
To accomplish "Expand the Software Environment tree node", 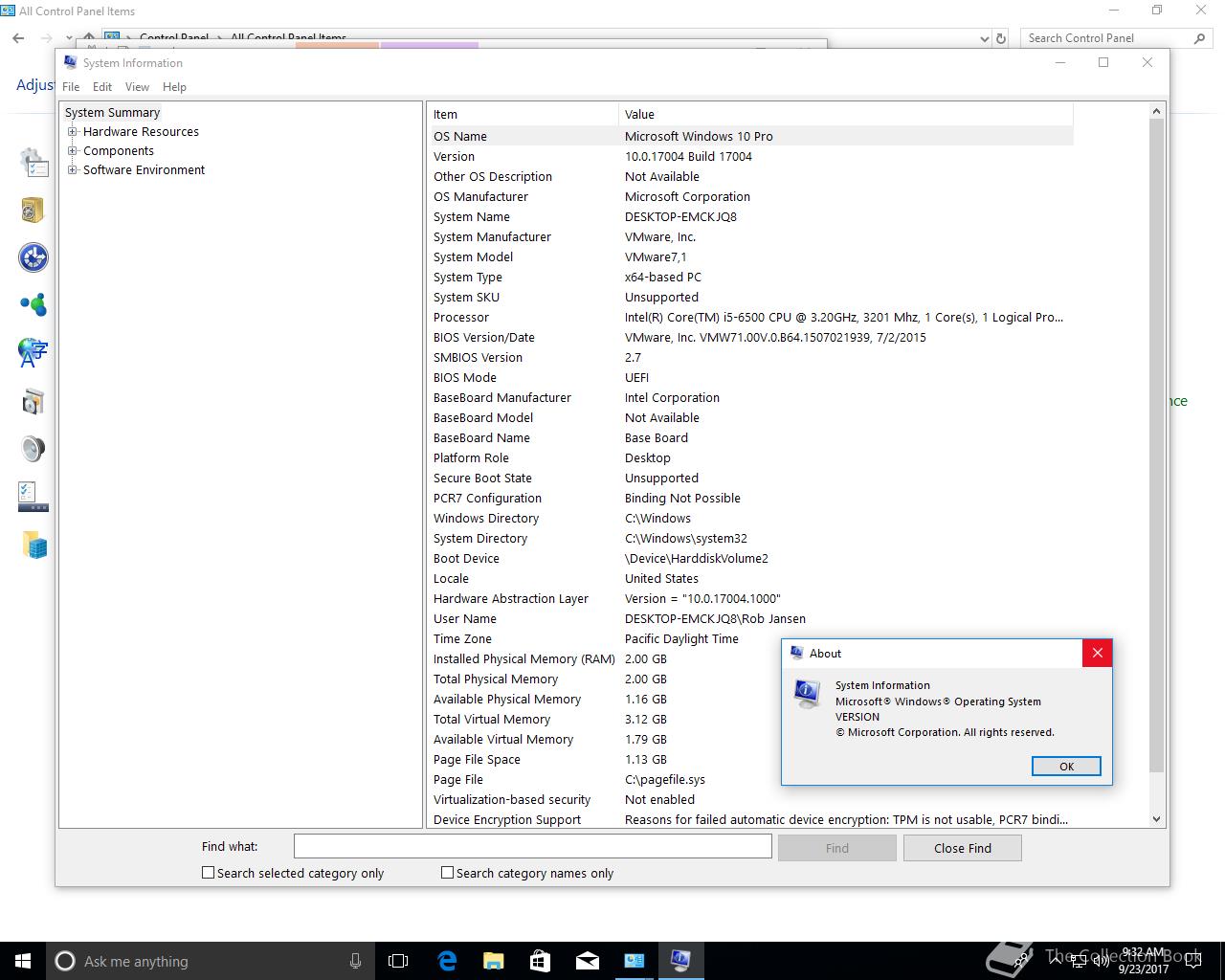I will pyautogui.click(x=72, y=170).
